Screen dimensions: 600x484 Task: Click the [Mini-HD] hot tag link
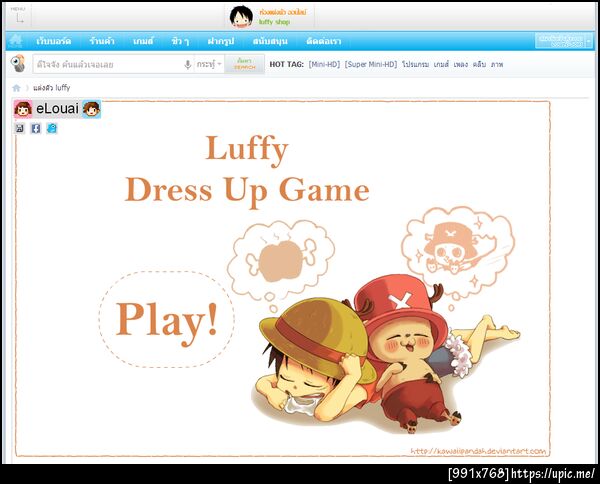pyautogui.click(x=324, y=64)
